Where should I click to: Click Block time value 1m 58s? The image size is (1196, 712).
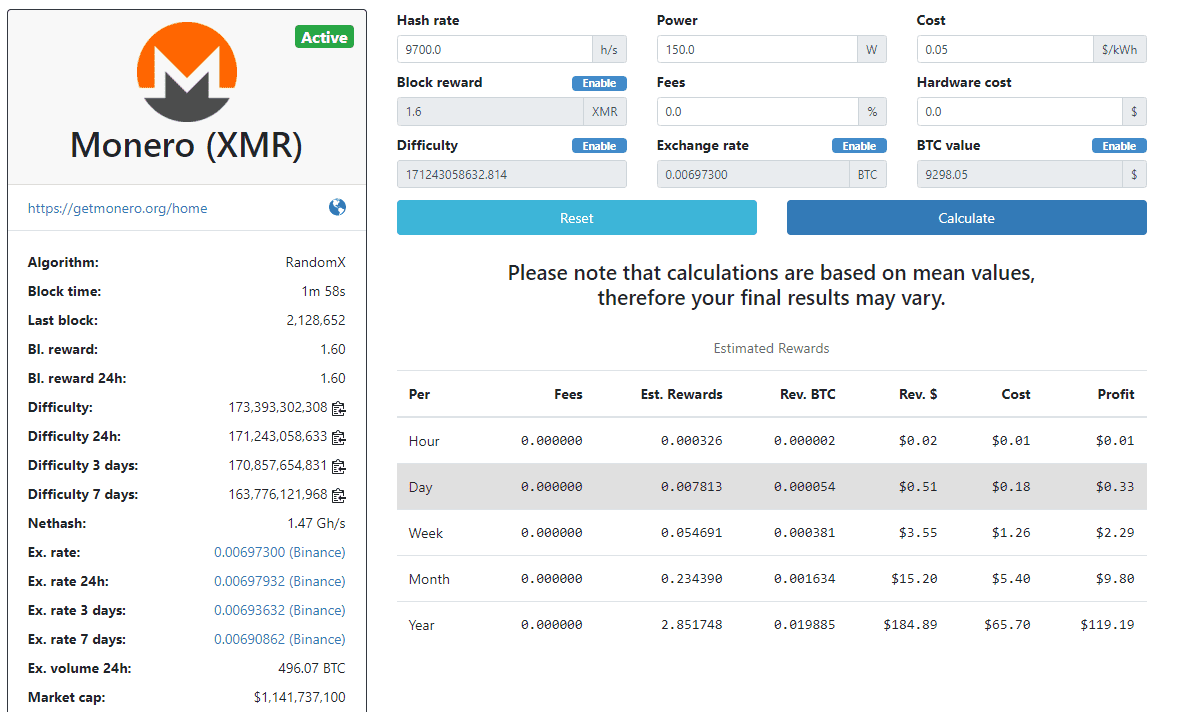click(x=323, y=291)
